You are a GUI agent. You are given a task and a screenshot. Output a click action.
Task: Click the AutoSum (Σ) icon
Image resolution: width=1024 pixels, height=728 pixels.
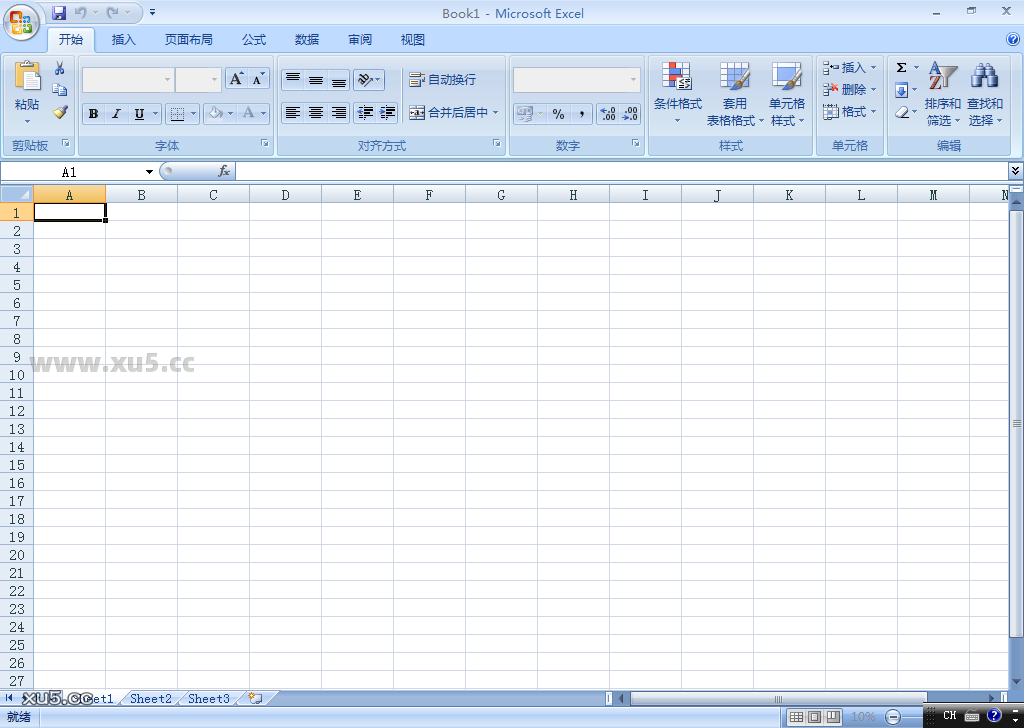click(903, 67)
